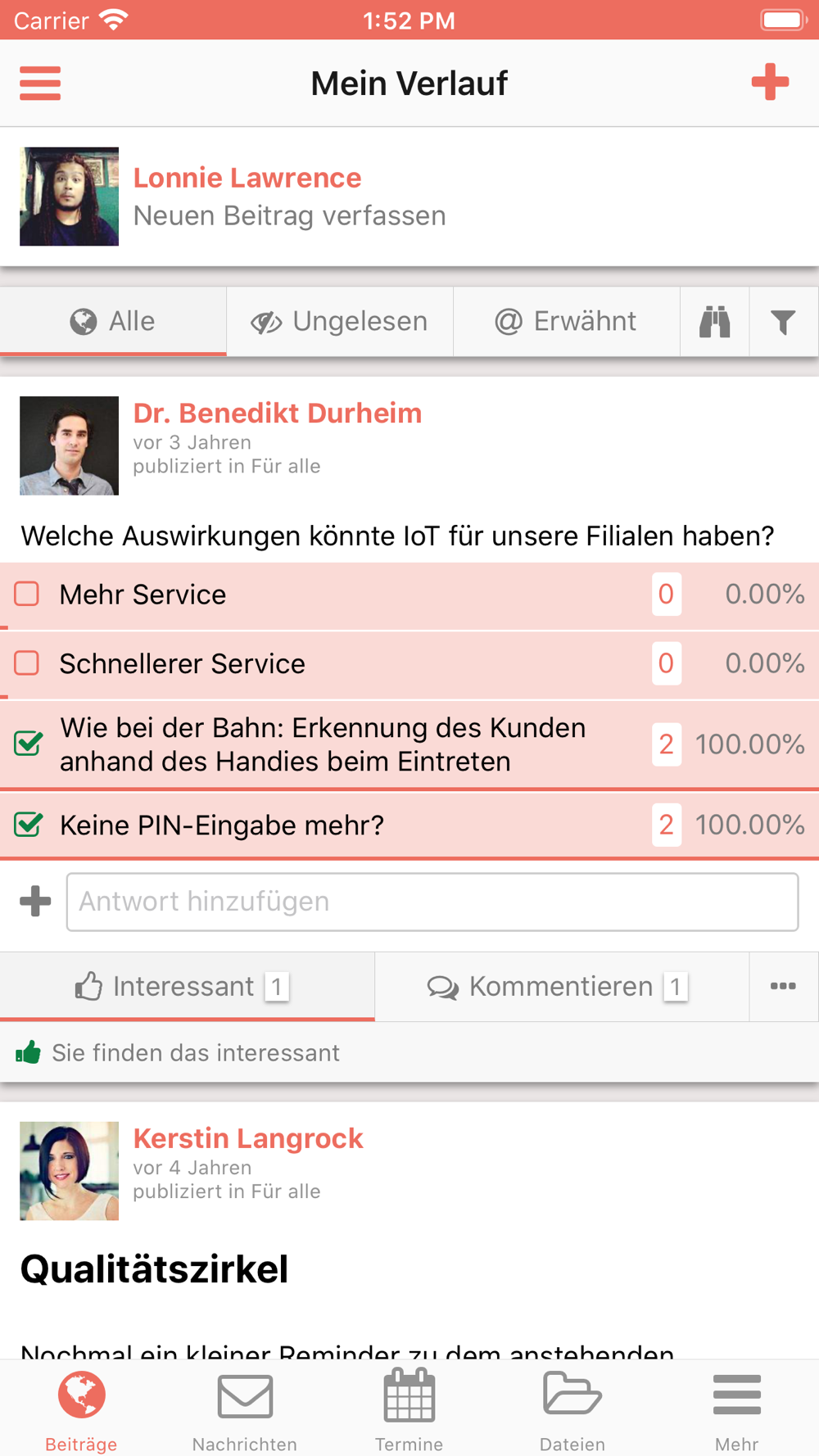The image size is (819, 1456).
Task: Select the Alle tab
Action: [113, 322]
